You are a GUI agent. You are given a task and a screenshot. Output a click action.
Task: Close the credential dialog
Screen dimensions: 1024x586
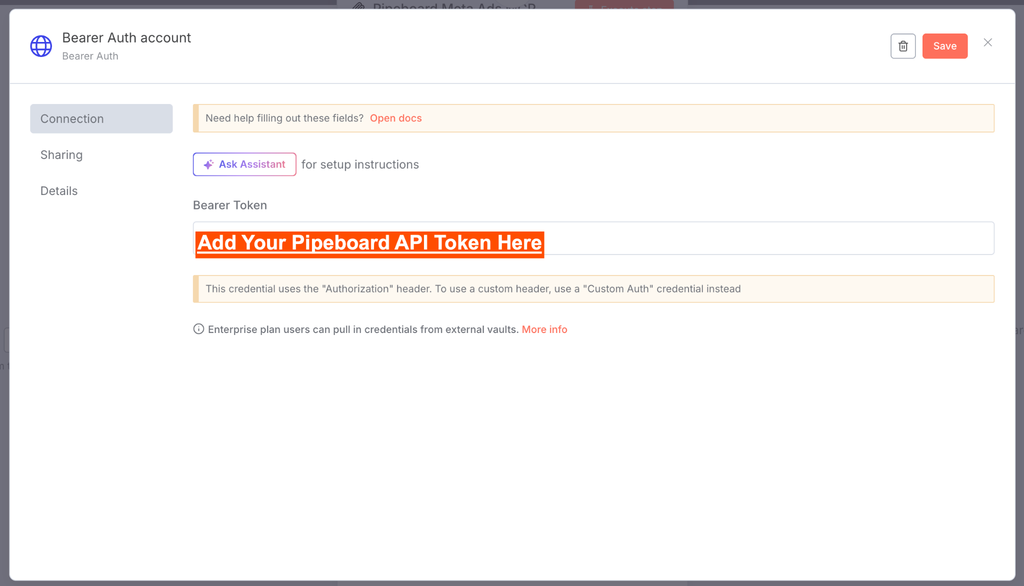click(987, 42)
